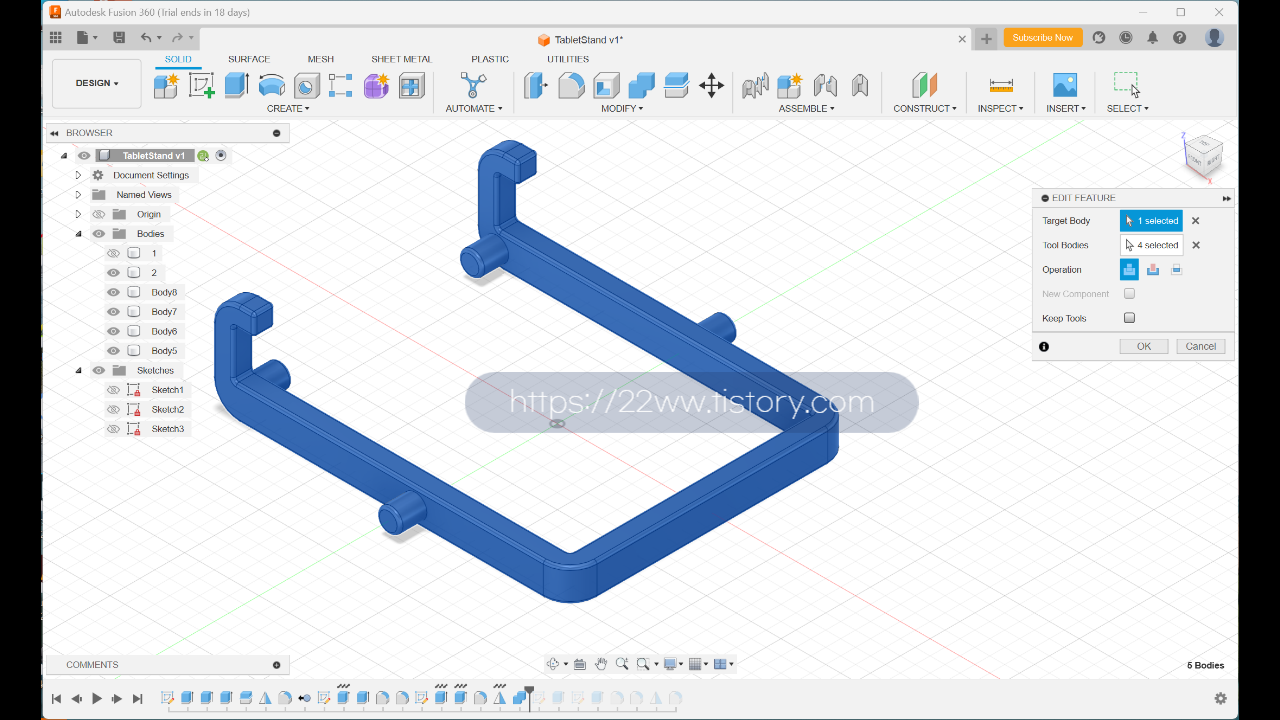This screenshot has height=720, width=1280.
Task: Select the Create Form tool
Action: pos(376,86)
